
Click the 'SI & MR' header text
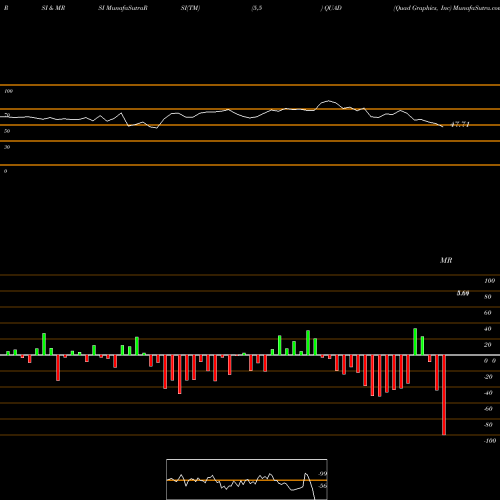53,8
